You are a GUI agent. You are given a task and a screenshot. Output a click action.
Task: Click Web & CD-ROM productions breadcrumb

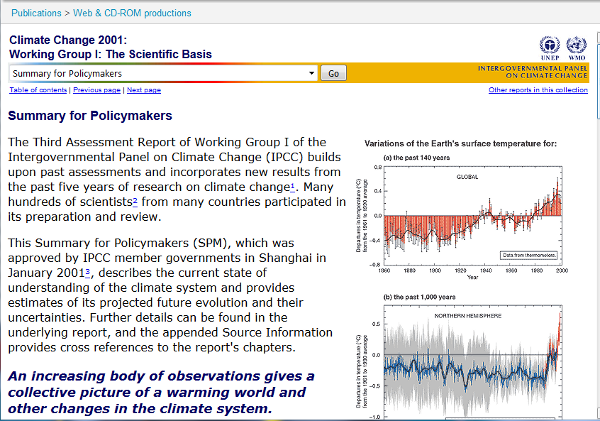(x=139, y=13)
